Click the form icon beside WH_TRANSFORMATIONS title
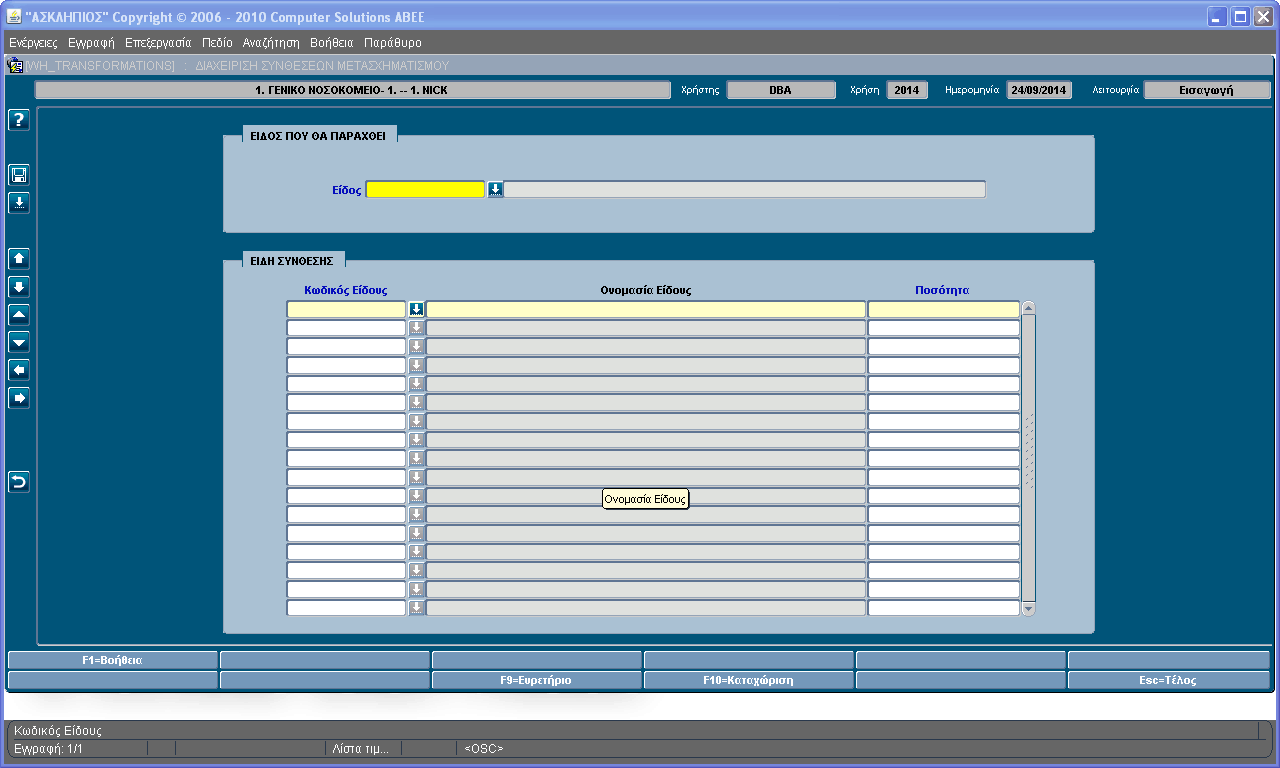This screenshot has width=1280, height=768. pos(15,65)
